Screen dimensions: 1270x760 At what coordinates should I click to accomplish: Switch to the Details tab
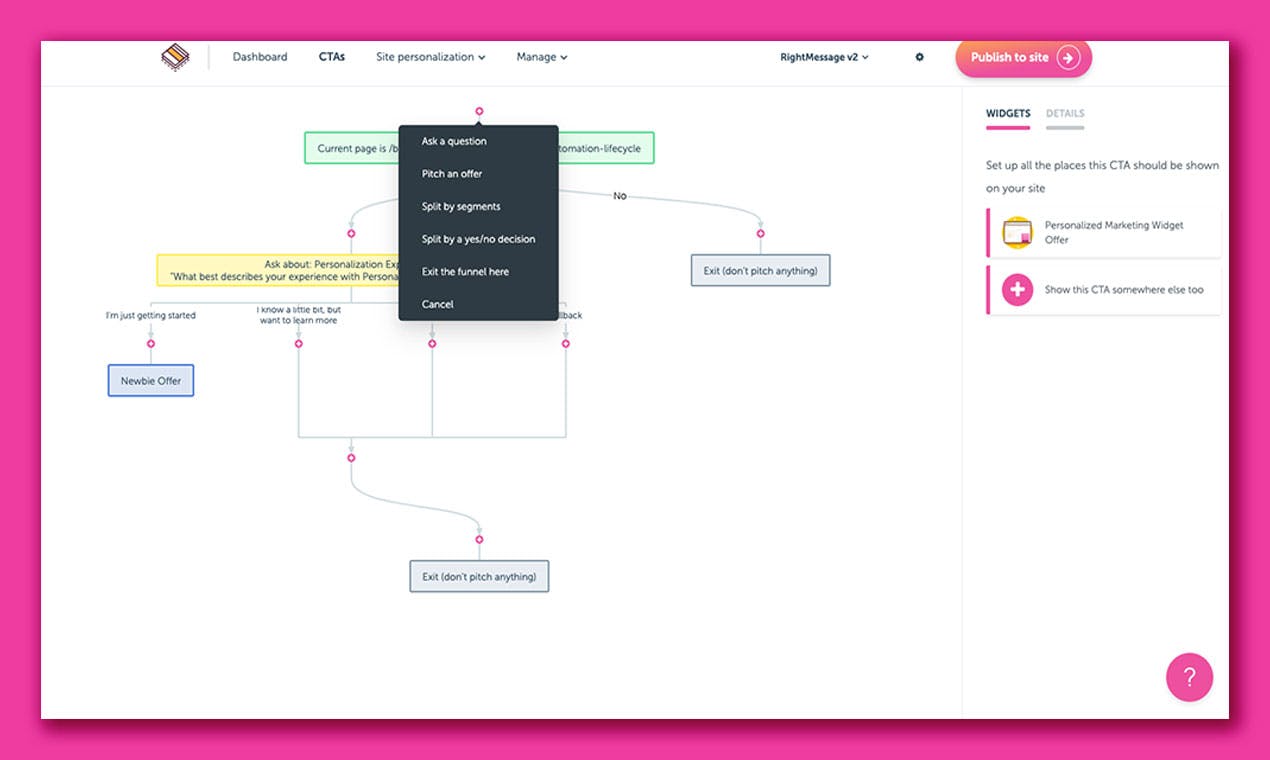pos(1065,114)
